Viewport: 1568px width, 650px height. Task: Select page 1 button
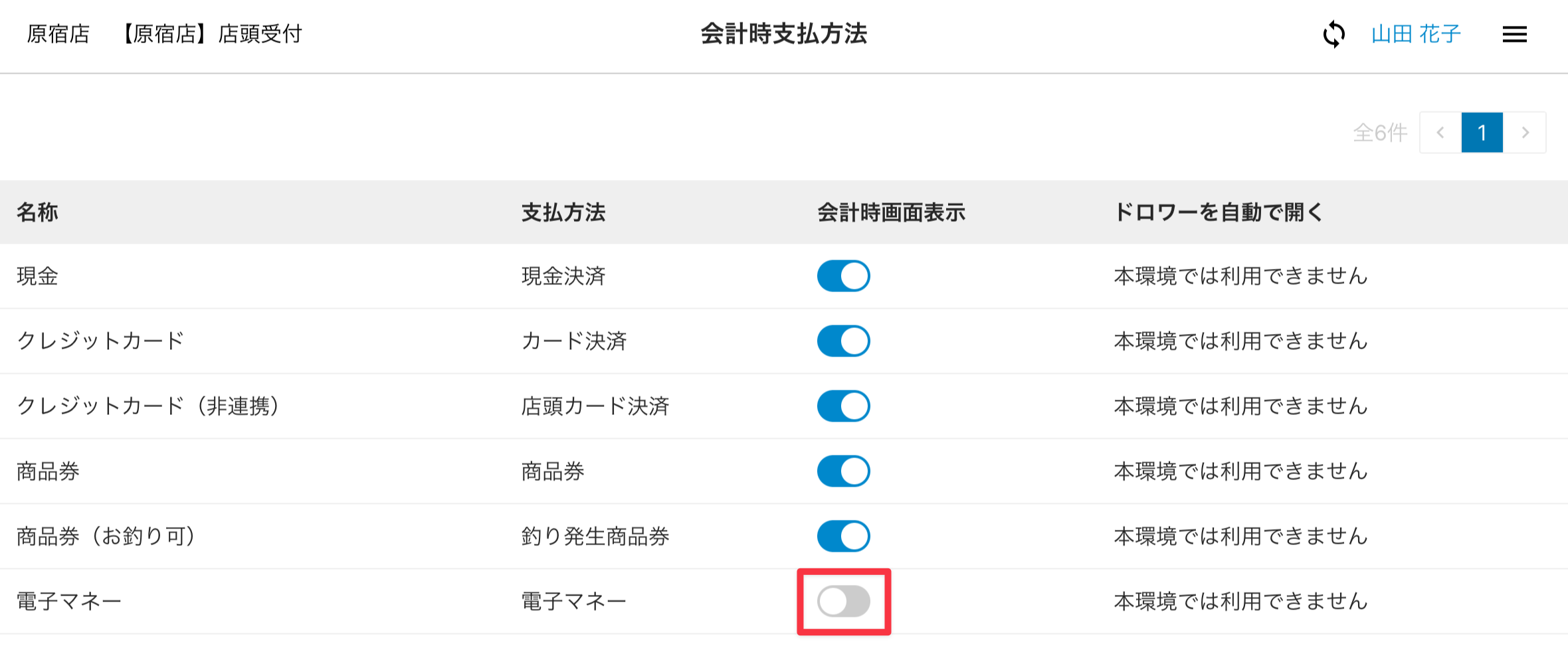pos(1482,133)
